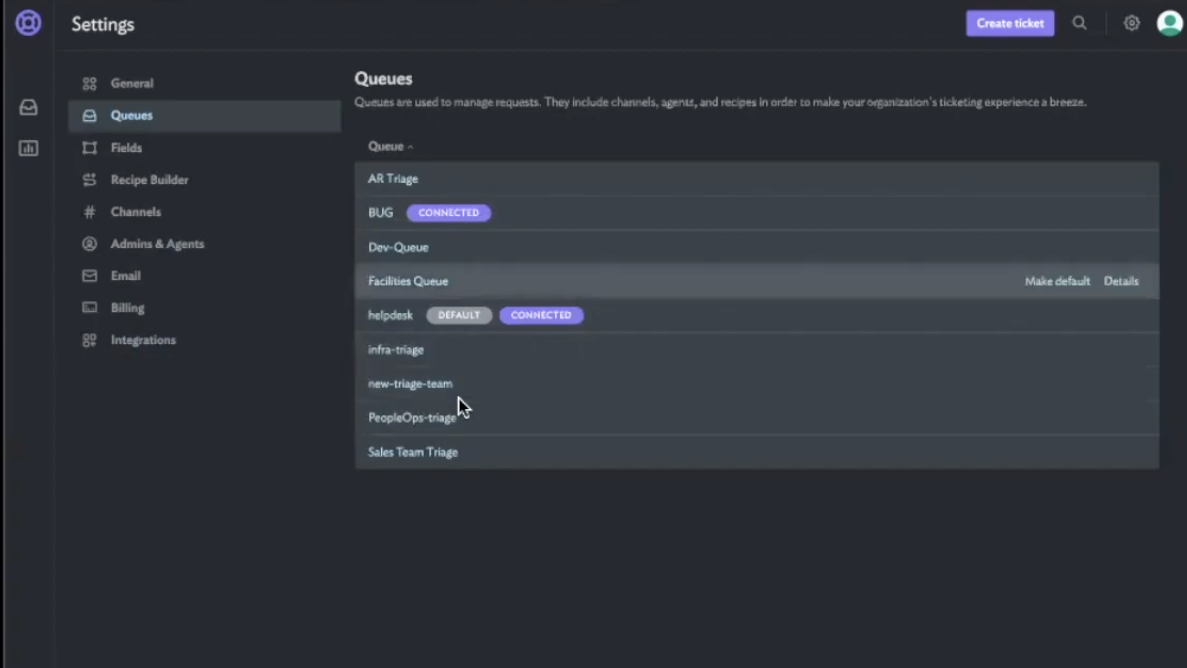This screenshot has width=1187, height=668.
Task: Open Details for Facilities Queue
Action: (x=1121, y=281)
